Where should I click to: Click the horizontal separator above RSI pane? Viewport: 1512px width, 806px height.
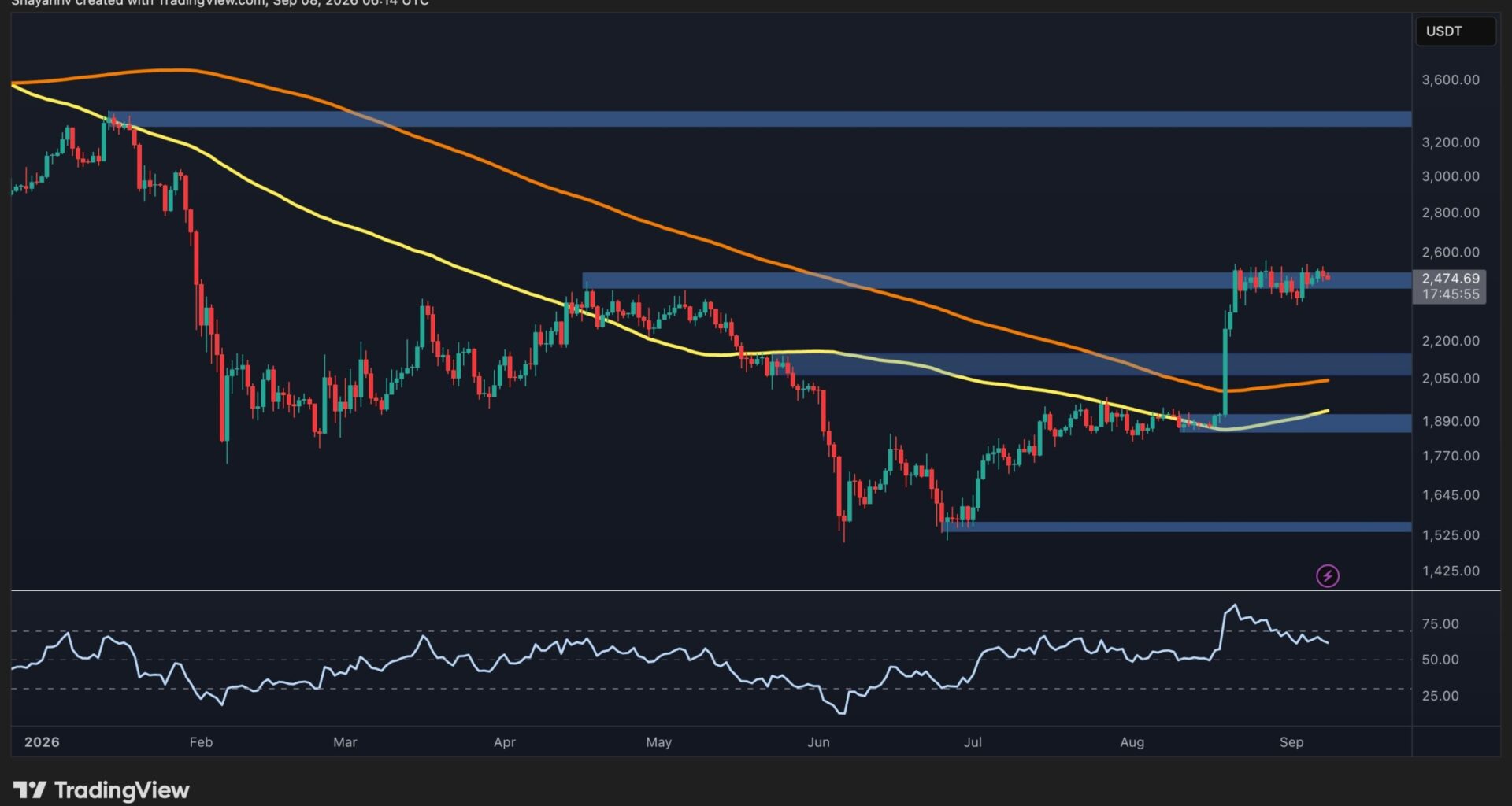(x=755, y=590)
